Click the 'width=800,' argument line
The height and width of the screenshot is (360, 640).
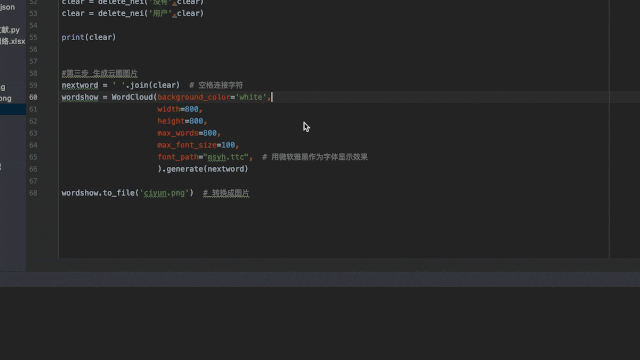click(x=180, y=109)
